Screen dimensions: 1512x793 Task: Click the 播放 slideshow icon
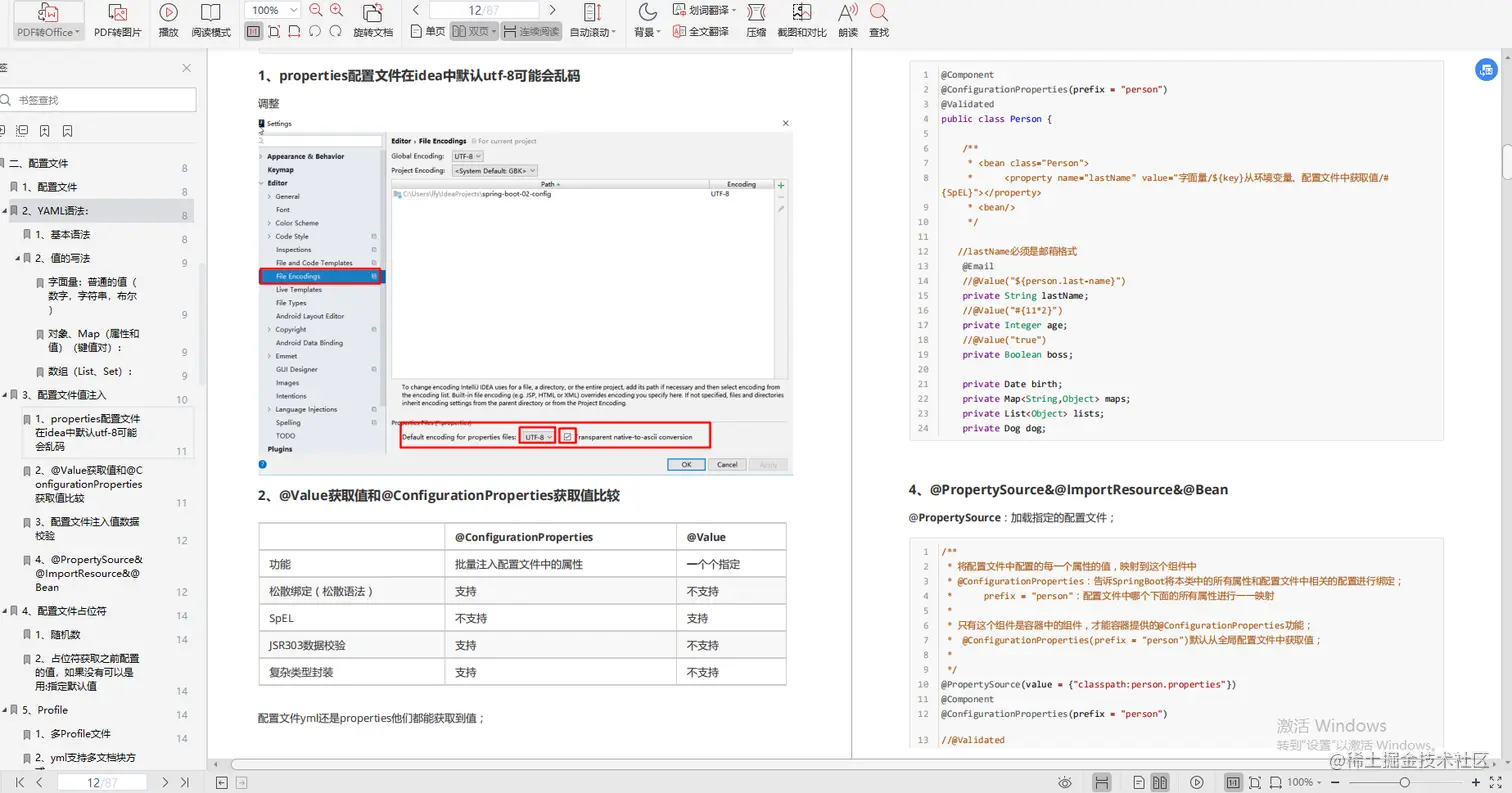[169, 21]
